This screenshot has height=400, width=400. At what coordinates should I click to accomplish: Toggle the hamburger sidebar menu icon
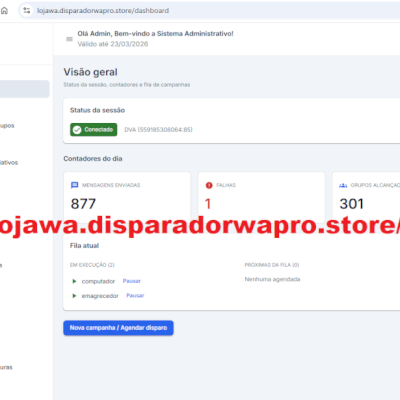[69, 39]
